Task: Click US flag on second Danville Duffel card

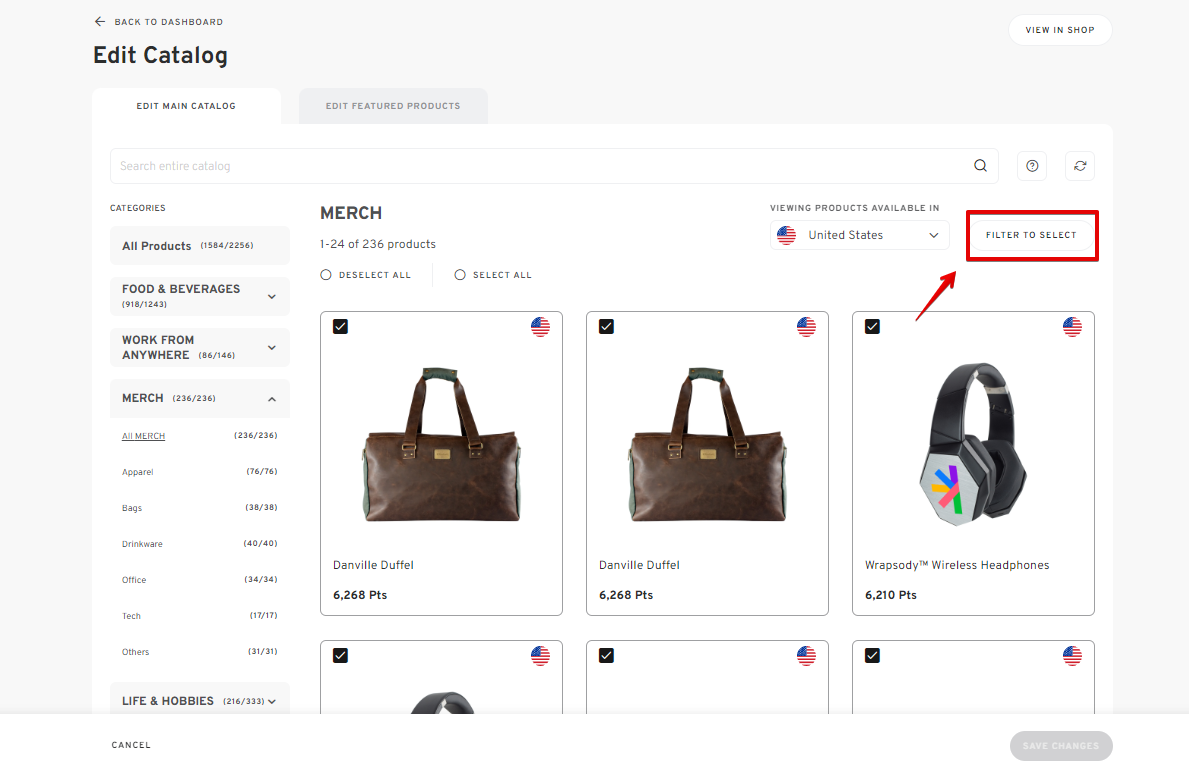Action: pos(806,327)
